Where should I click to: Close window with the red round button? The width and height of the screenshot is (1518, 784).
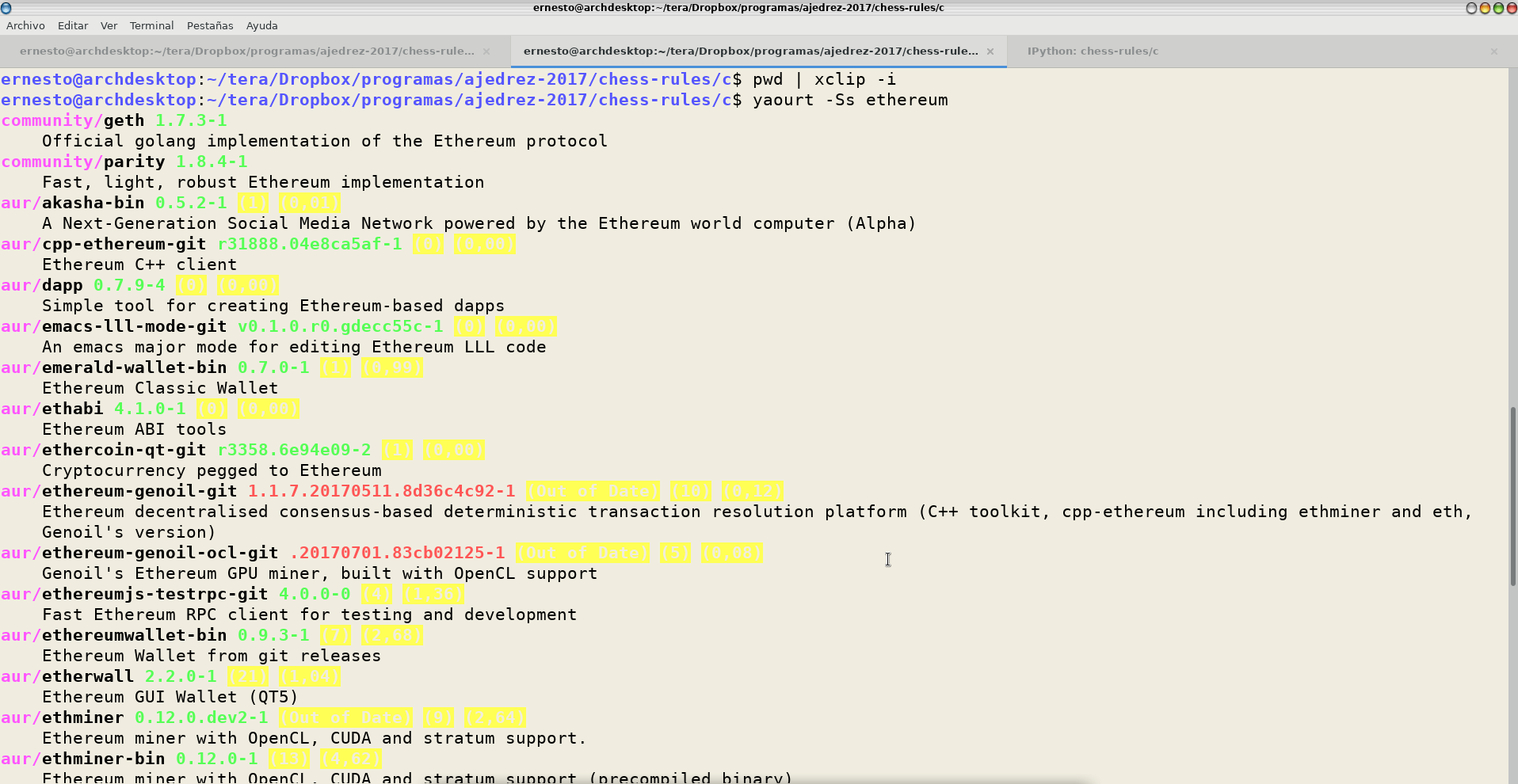pyautogui.click(x=1511, y=8)
